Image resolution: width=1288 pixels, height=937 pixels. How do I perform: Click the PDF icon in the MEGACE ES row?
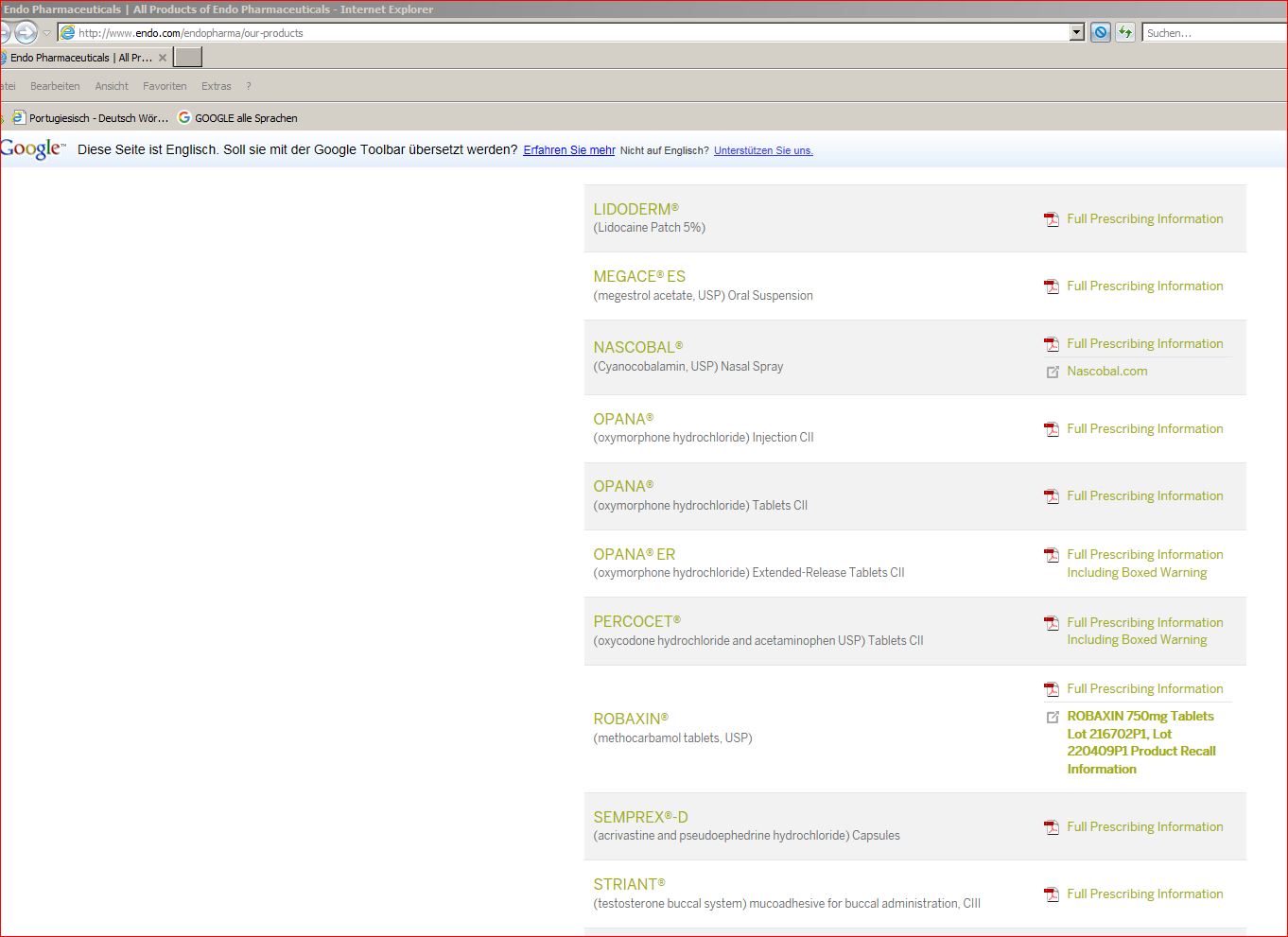pyautogui.click(x=1051, y=286)
